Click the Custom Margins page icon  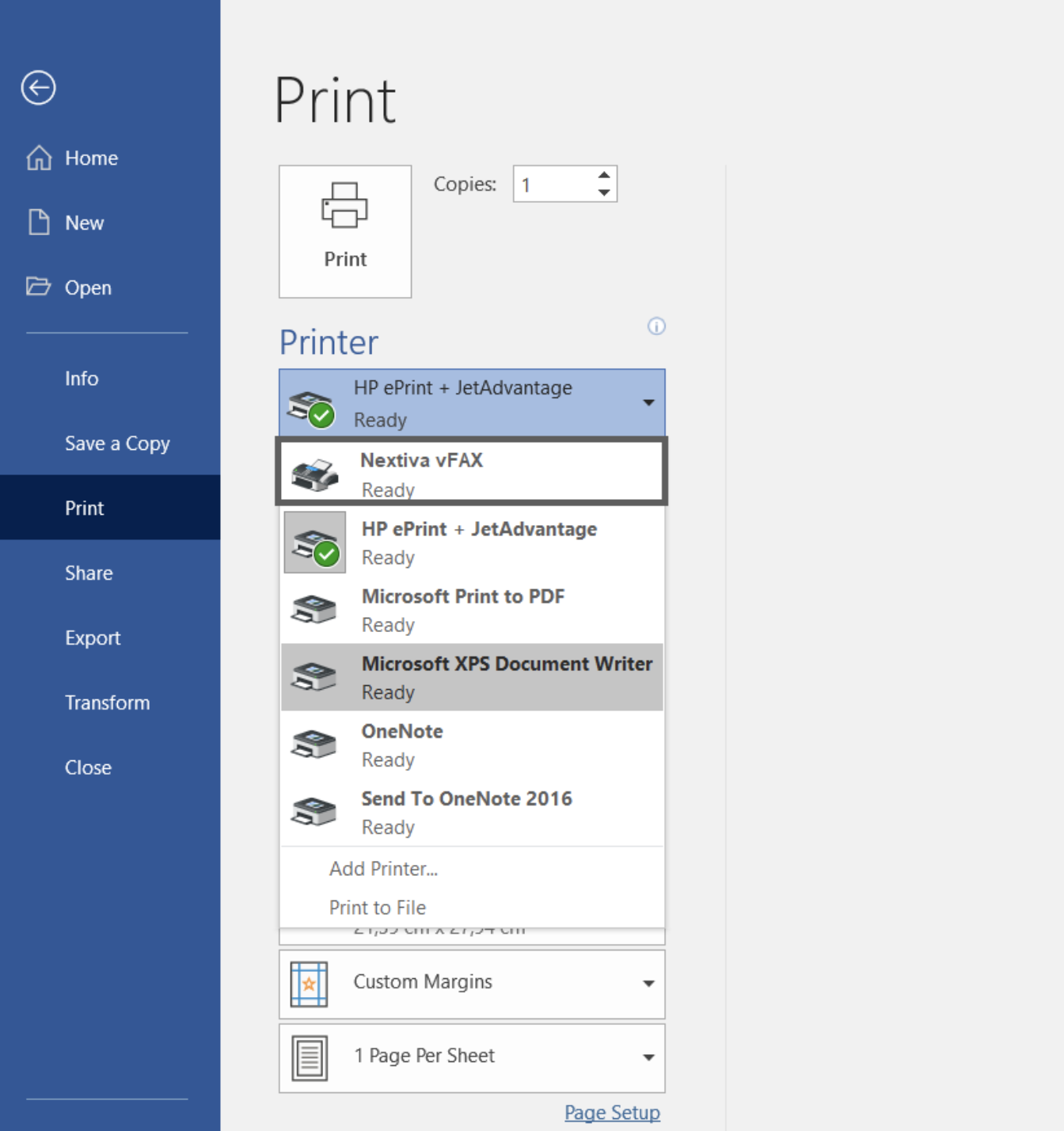(x=309, y=984)
